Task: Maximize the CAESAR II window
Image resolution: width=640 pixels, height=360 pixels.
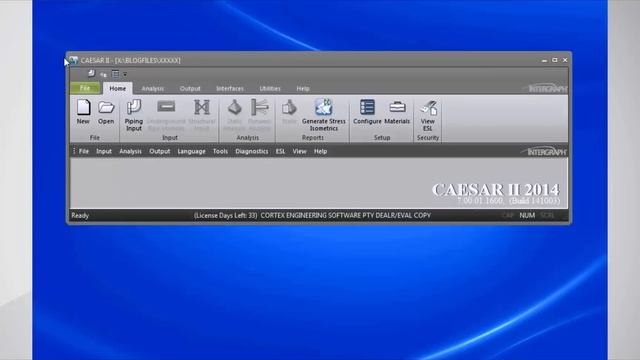Action: pos(555,60)
